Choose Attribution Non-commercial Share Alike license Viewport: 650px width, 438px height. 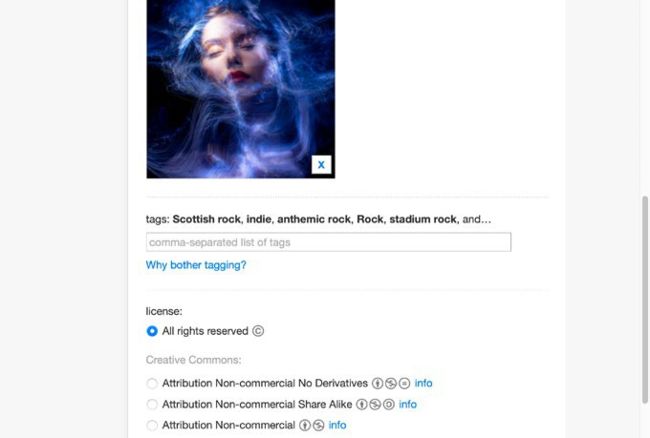[x=152, y=404]
